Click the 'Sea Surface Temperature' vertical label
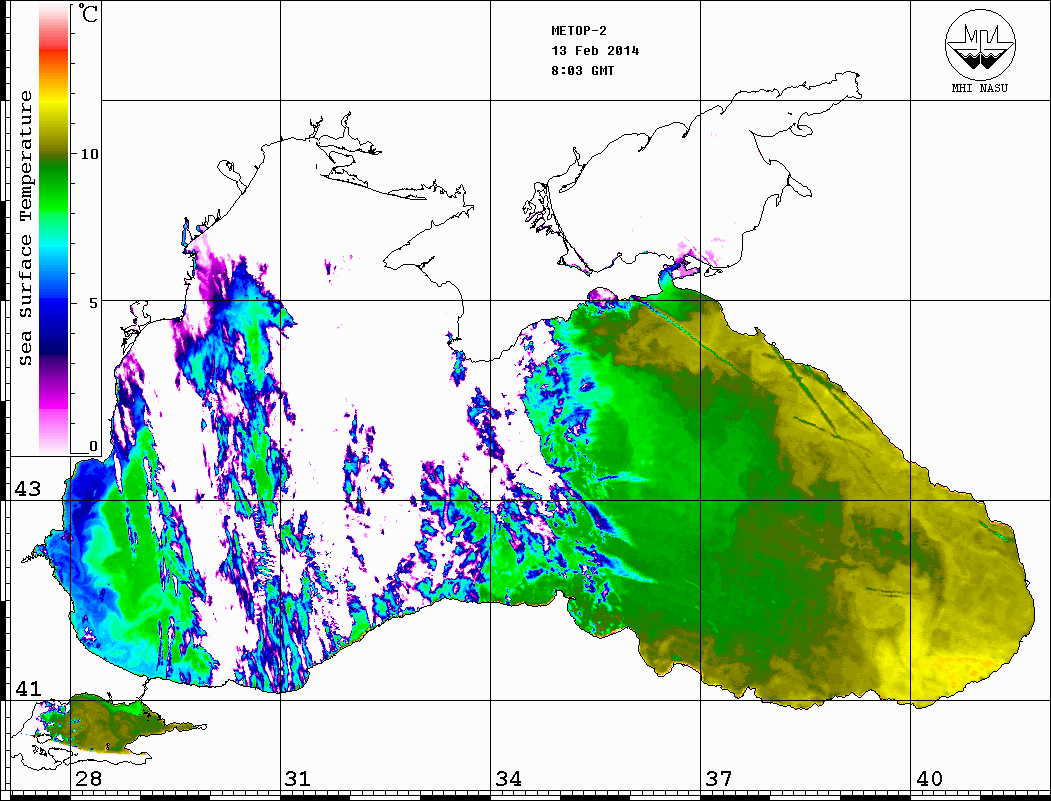The height and width of the screenshot is (801, 1051). coord(25,228)
